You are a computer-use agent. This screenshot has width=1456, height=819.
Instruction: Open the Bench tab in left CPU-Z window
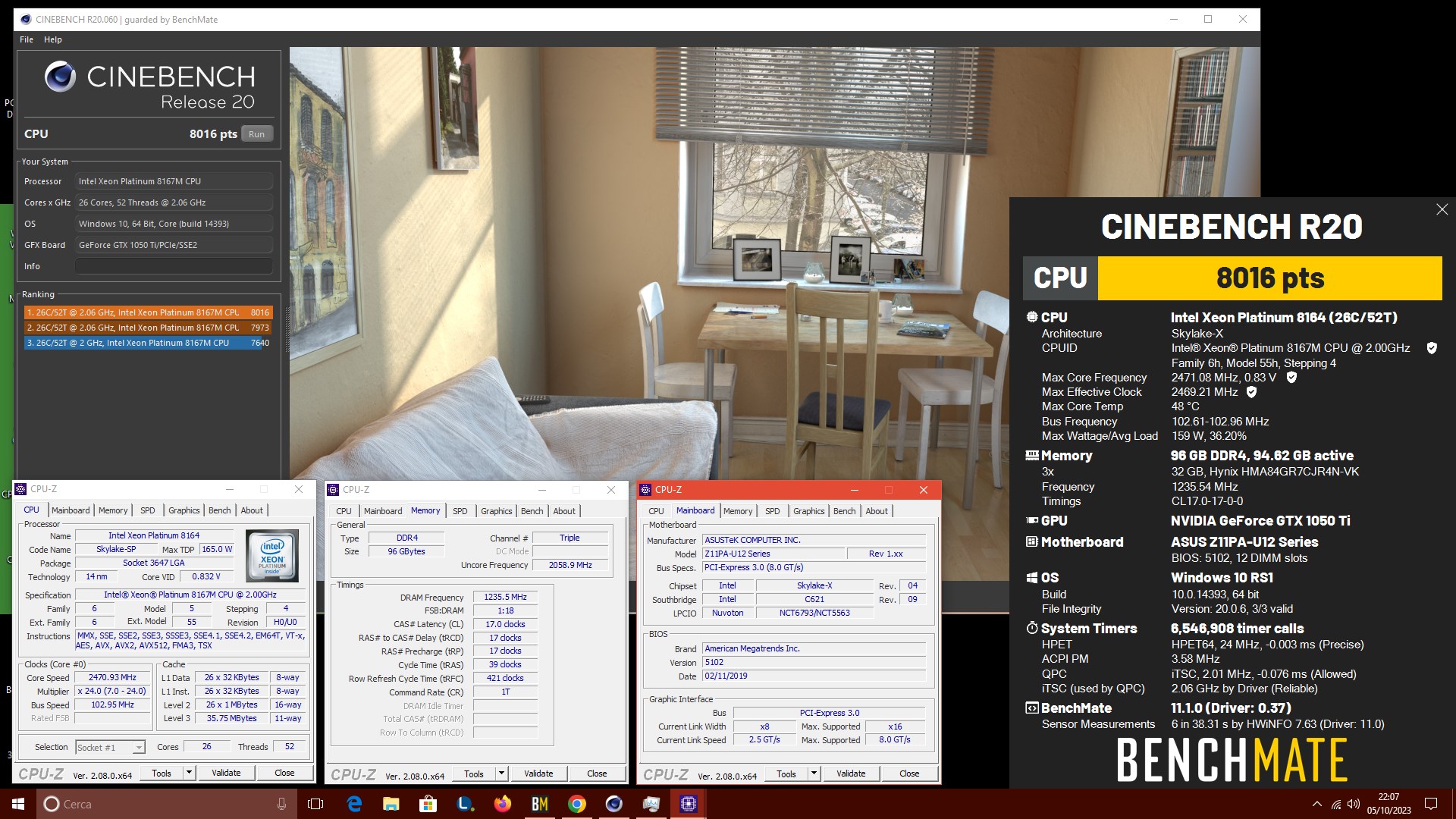[x=220, y=510]
